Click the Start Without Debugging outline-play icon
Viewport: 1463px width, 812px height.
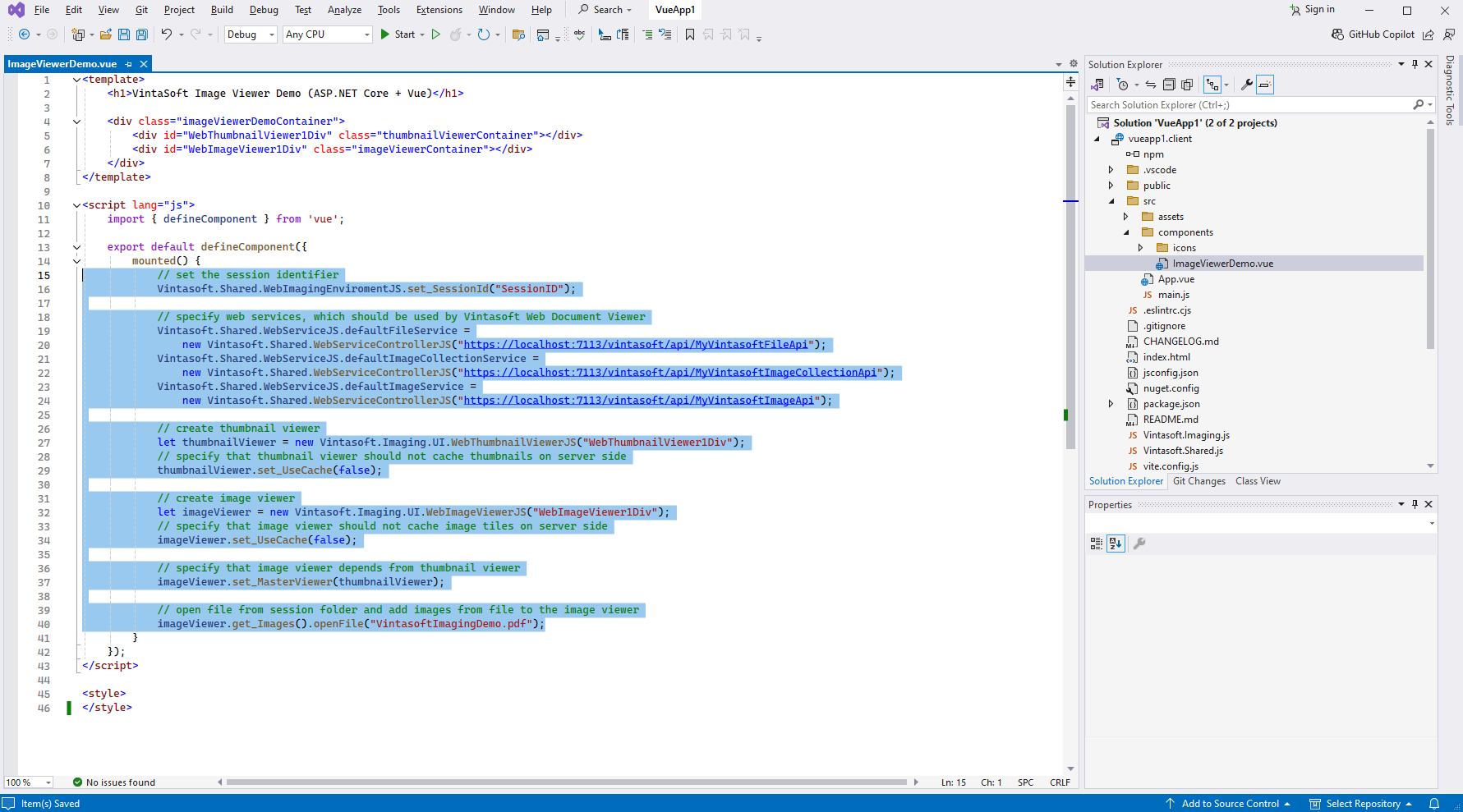[x=436, y=34]
